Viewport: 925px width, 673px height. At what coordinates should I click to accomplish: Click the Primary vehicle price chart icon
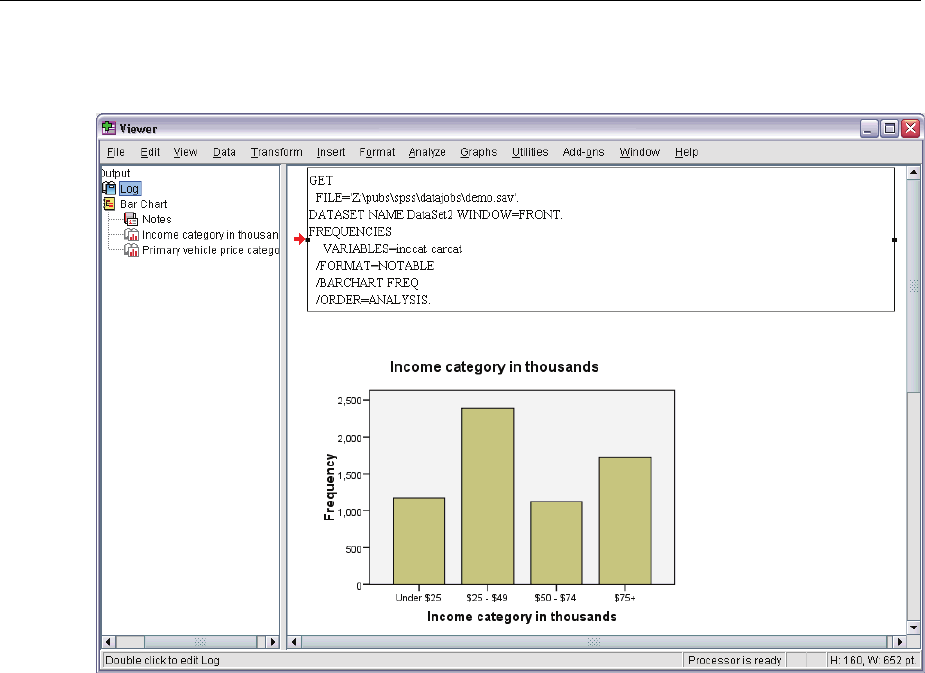132,250
